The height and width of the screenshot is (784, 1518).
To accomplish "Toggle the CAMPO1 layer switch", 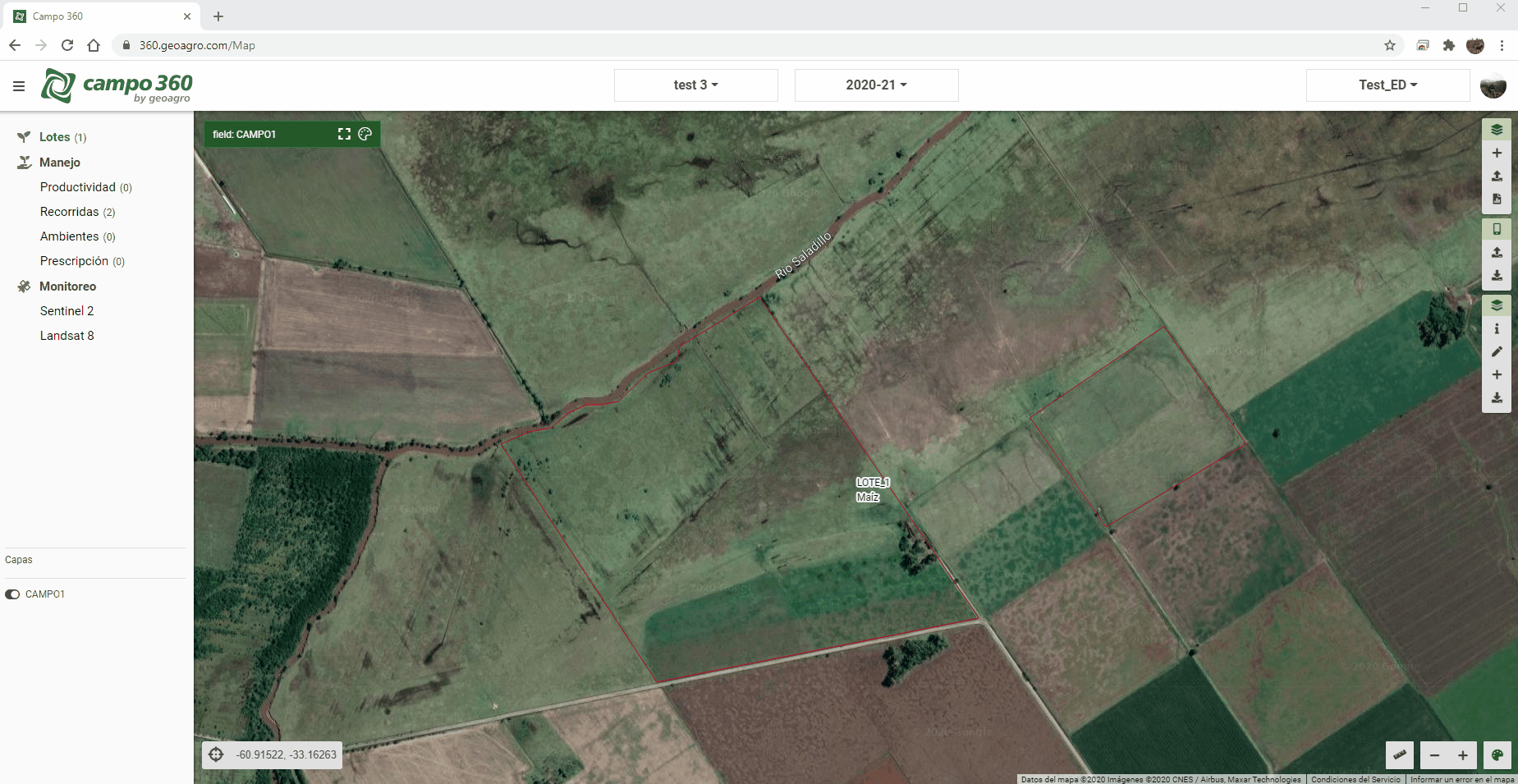I will pyautogui.click(x=12, y=594).
